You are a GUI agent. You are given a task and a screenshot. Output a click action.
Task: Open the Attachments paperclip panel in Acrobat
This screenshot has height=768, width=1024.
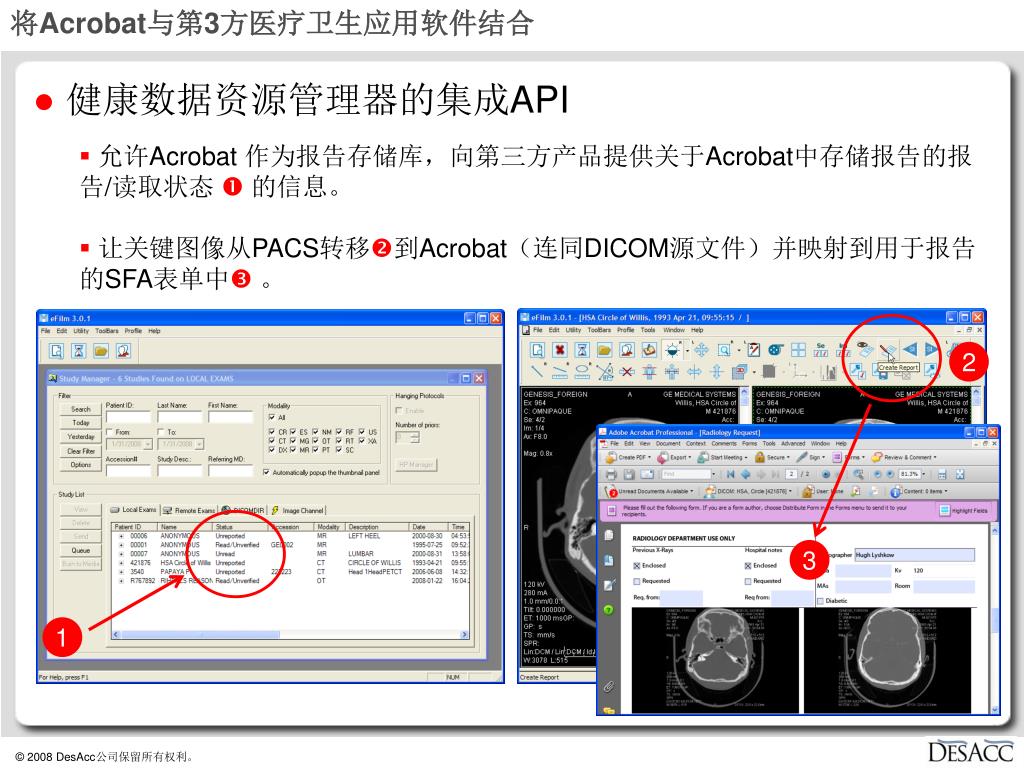[609, 686]
